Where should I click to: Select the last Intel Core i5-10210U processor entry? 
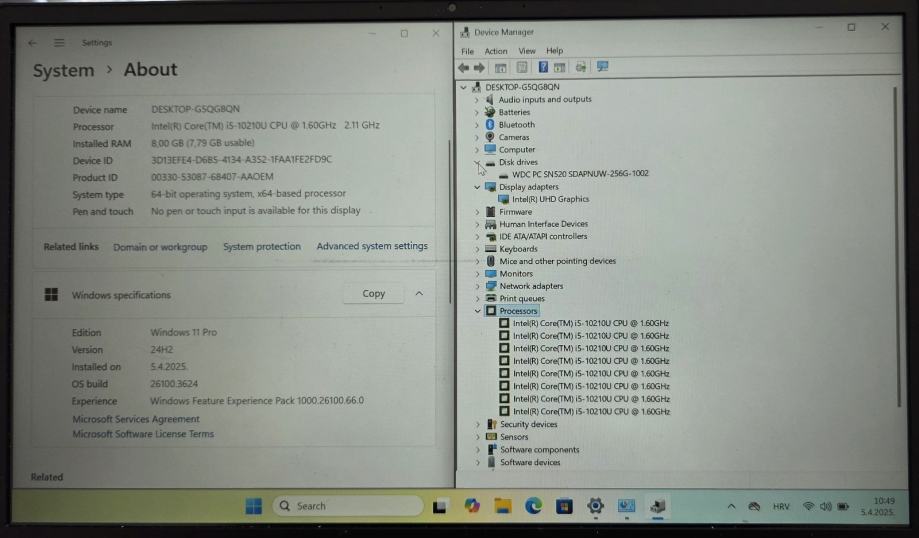[x=591, y=412]
